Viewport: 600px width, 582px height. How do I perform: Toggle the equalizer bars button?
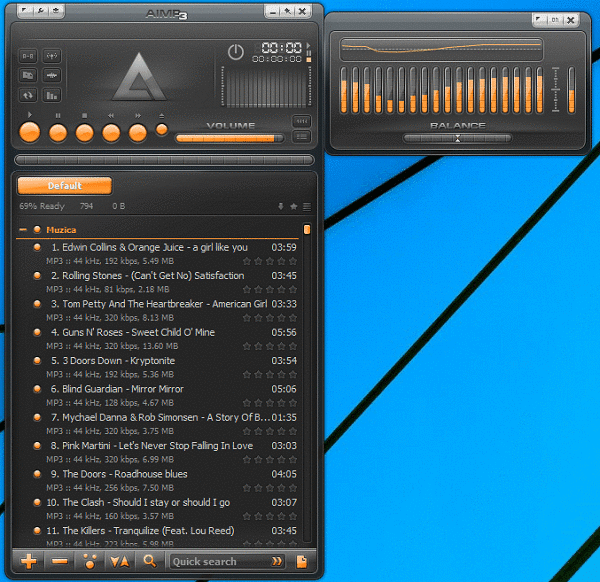tap(52, 96)
